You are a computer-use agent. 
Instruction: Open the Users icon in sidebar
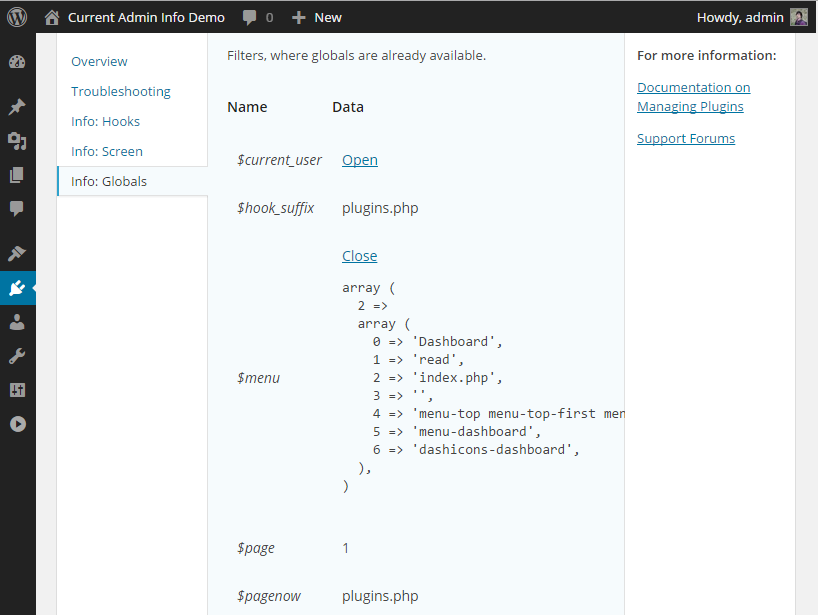click(x=17, y=322)
